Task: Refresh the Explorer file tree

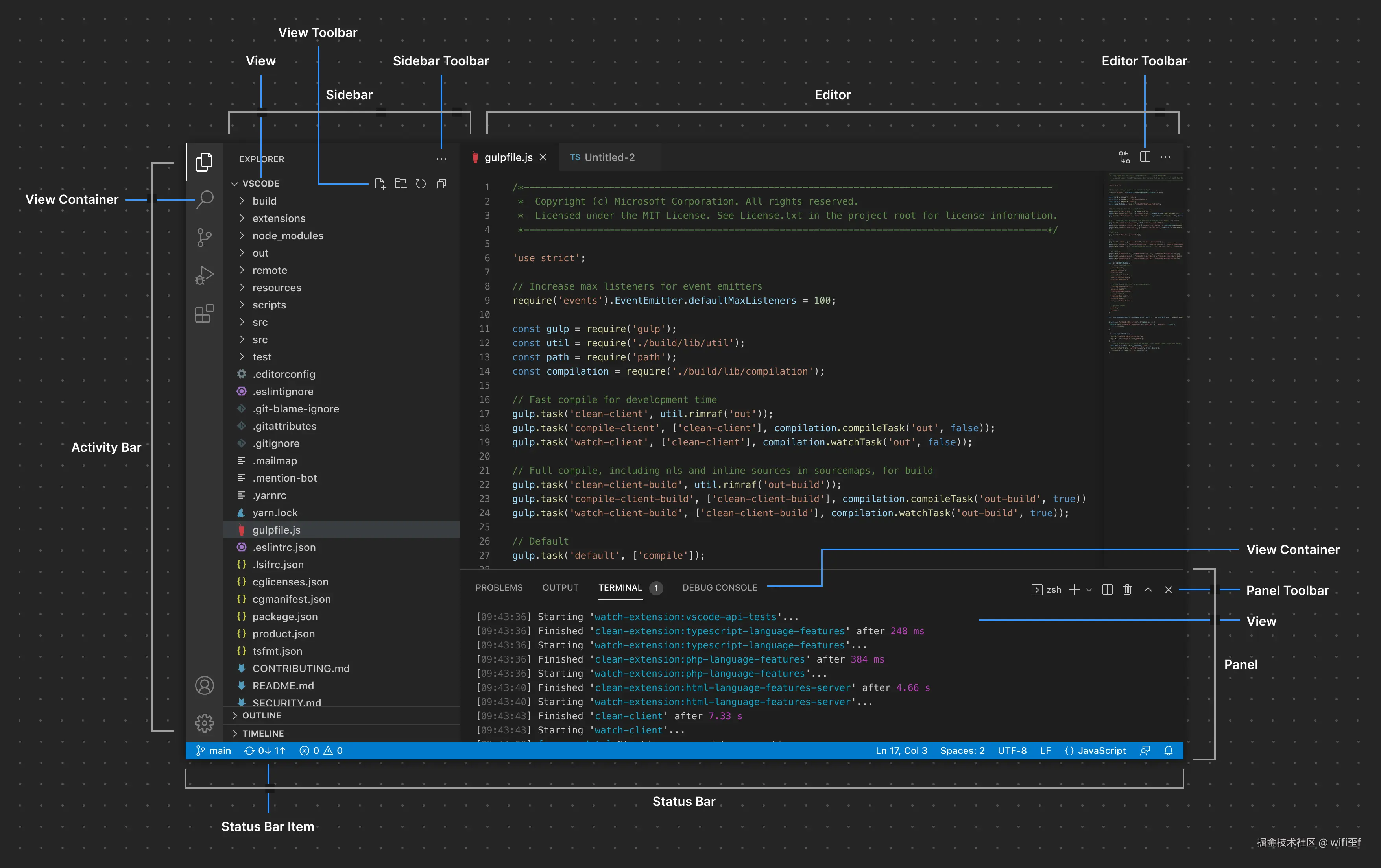Action: point(421,184)
